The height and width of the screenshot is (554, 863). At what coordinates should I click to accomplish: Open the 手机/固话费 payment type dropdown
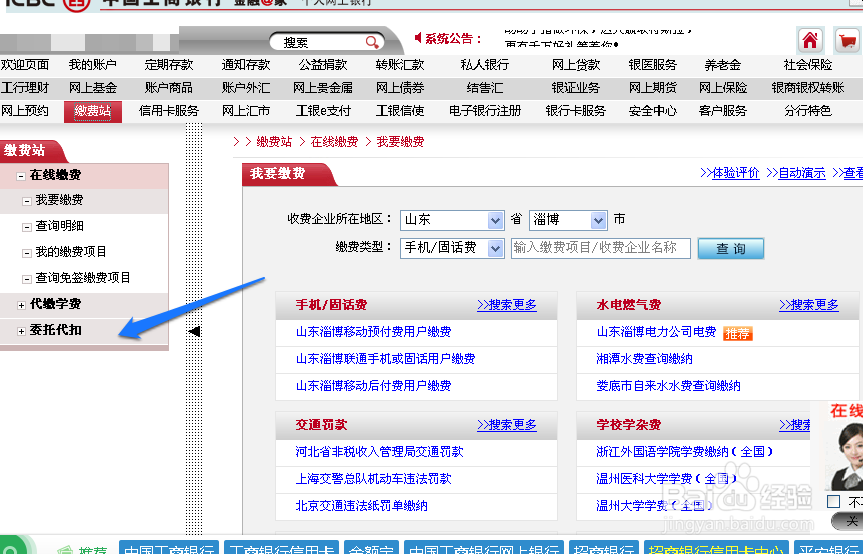tap(452, 248)
